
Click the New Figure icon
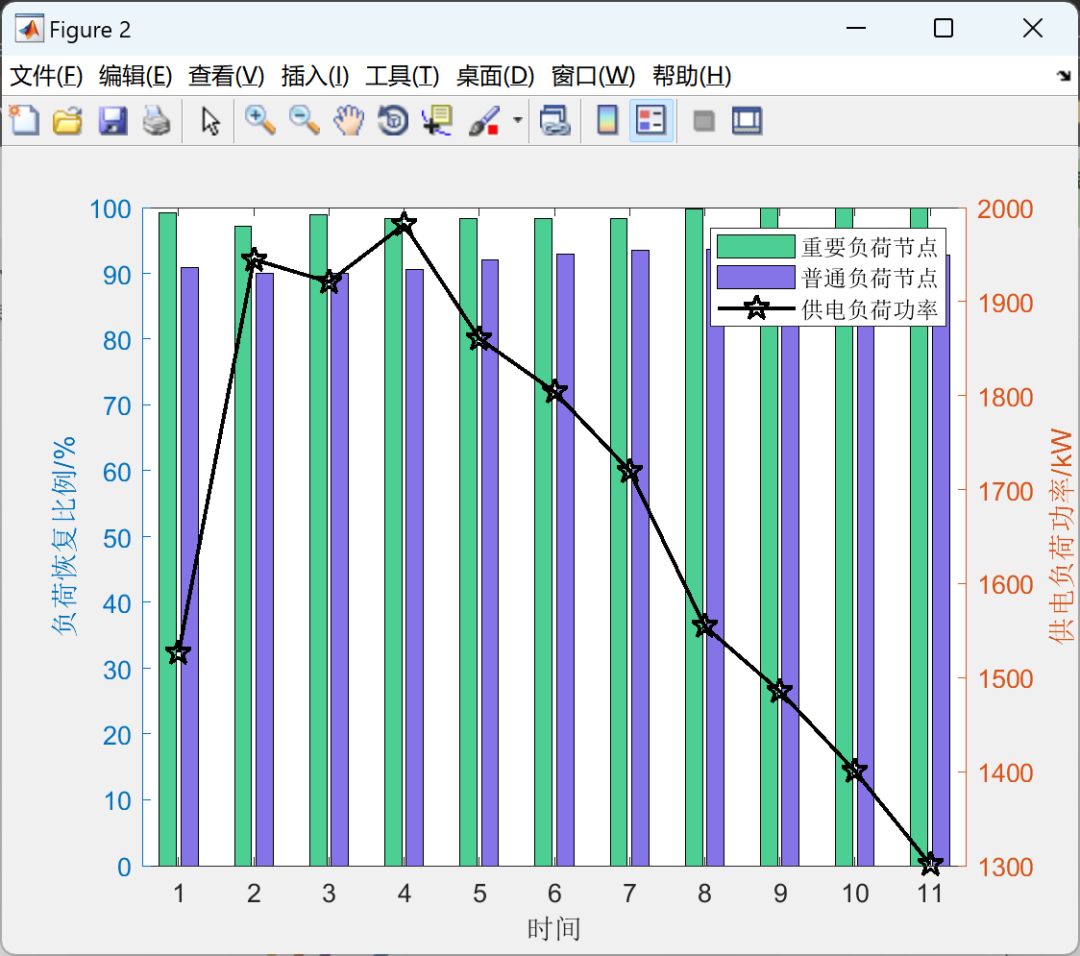pos(24,121)
